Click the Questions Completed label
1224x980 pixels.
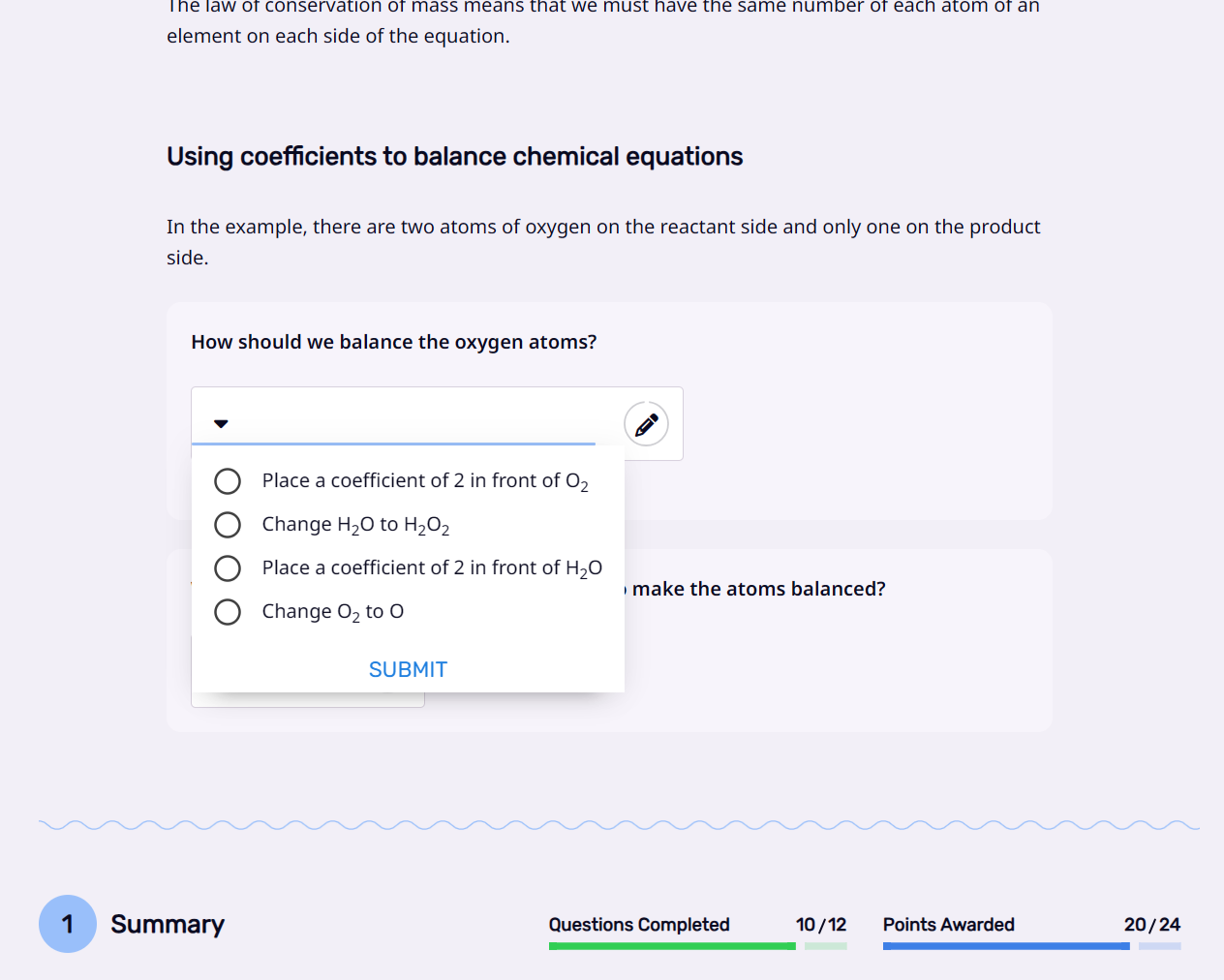point(639,925)
